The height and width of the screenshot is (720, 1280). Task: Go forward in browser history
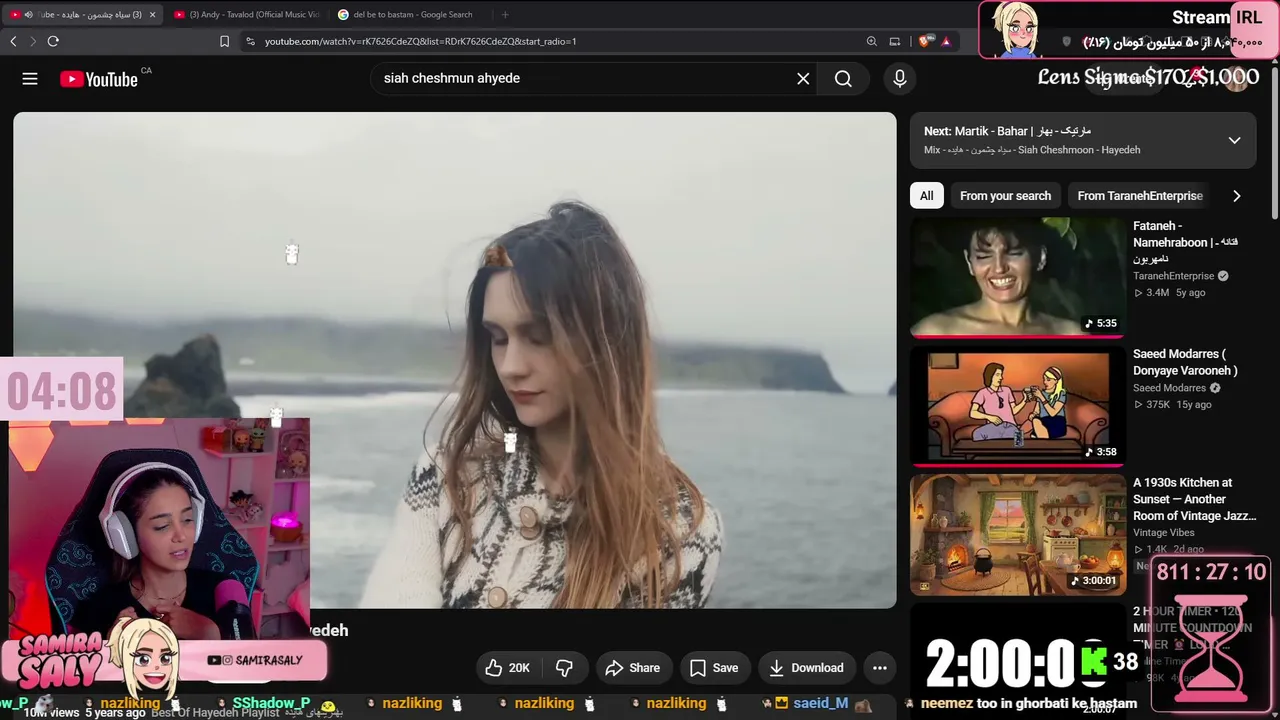click(33, 41)
